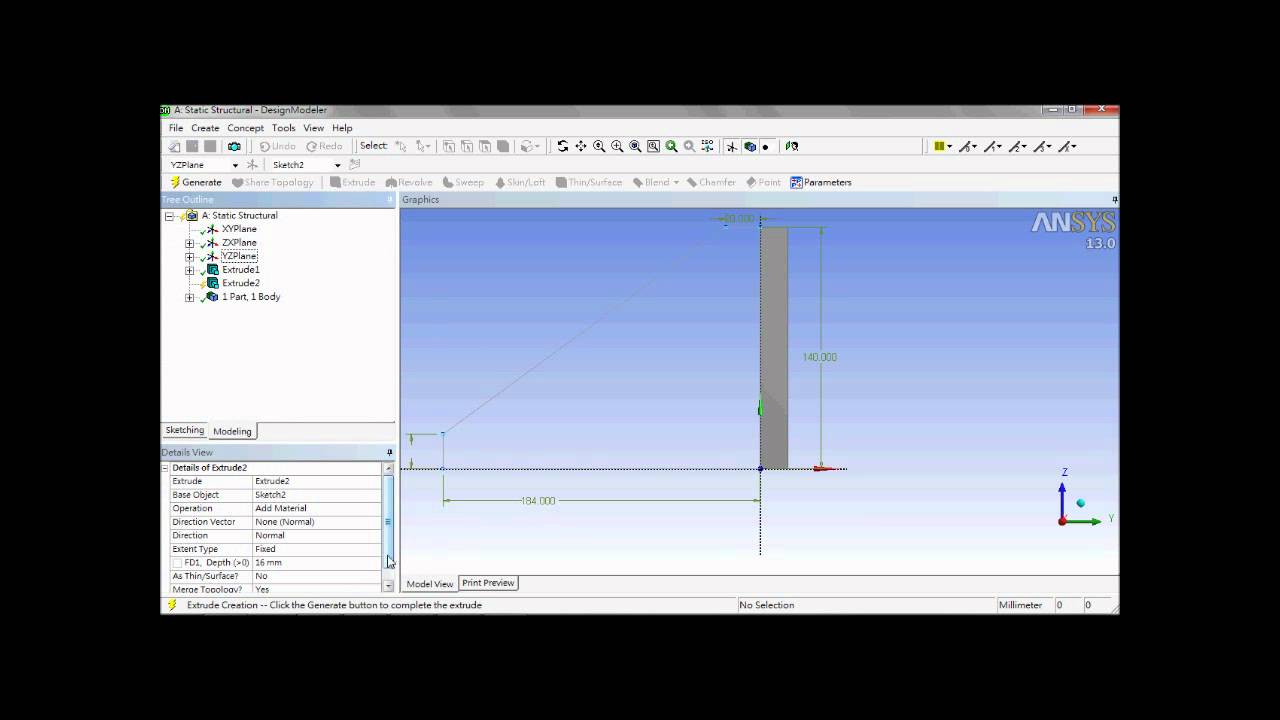The image size is (1280, 720).
Task: Open the Sketch2 sketch selector dropdown
Action: coord(337,165)
